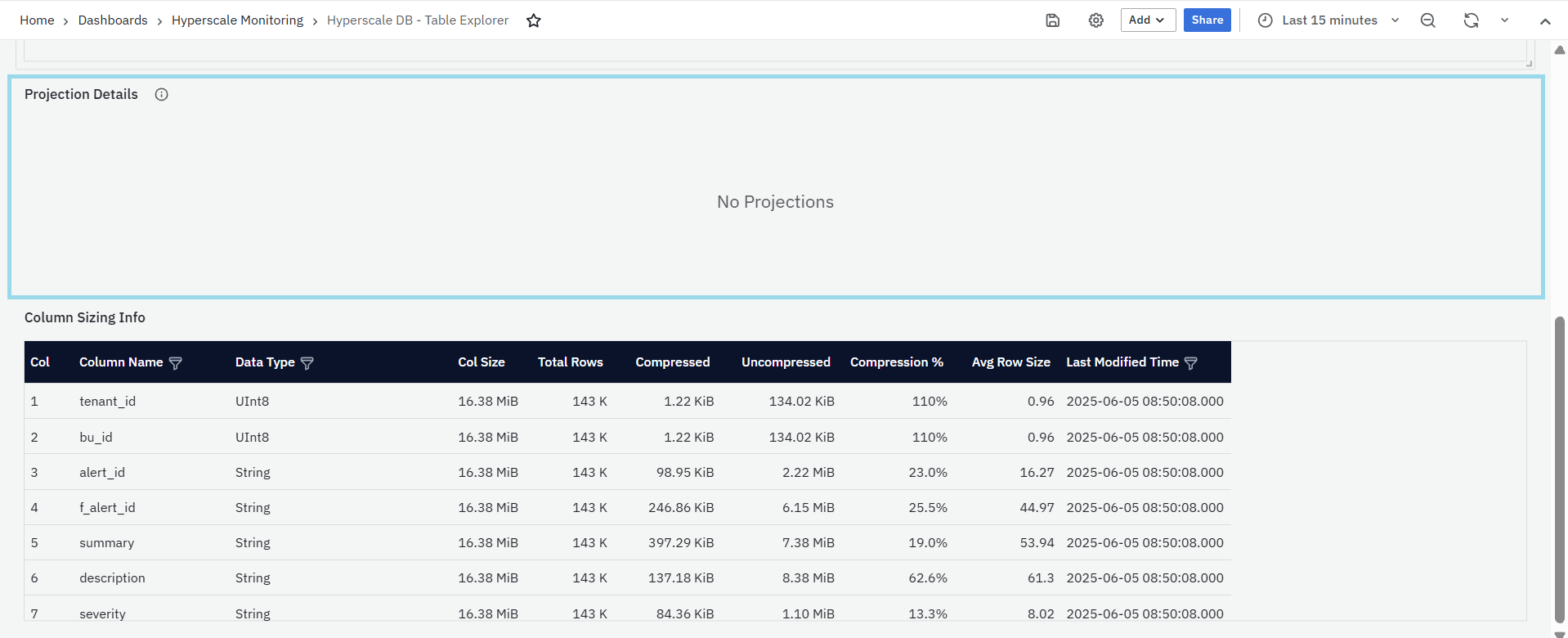This screenshot has height=638, width=1568.
Task: Collapse the top toolbar with chevron
Action: click(x=1545, y=21)
